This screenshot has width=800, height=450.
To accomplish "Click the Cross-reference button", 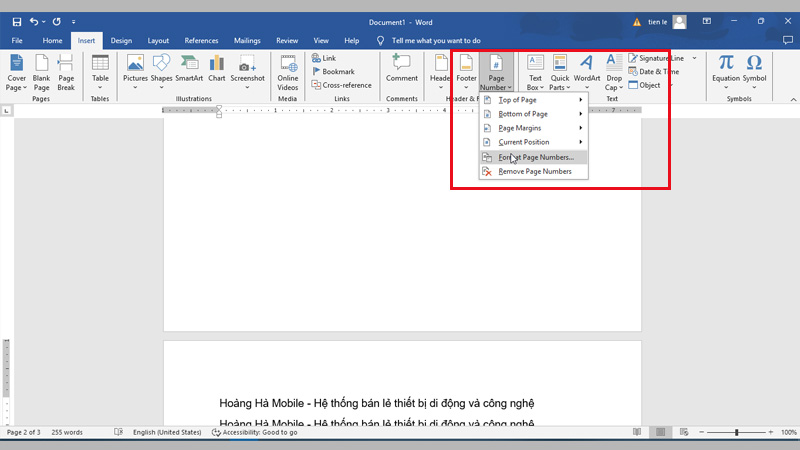I will tap(343, 85).
